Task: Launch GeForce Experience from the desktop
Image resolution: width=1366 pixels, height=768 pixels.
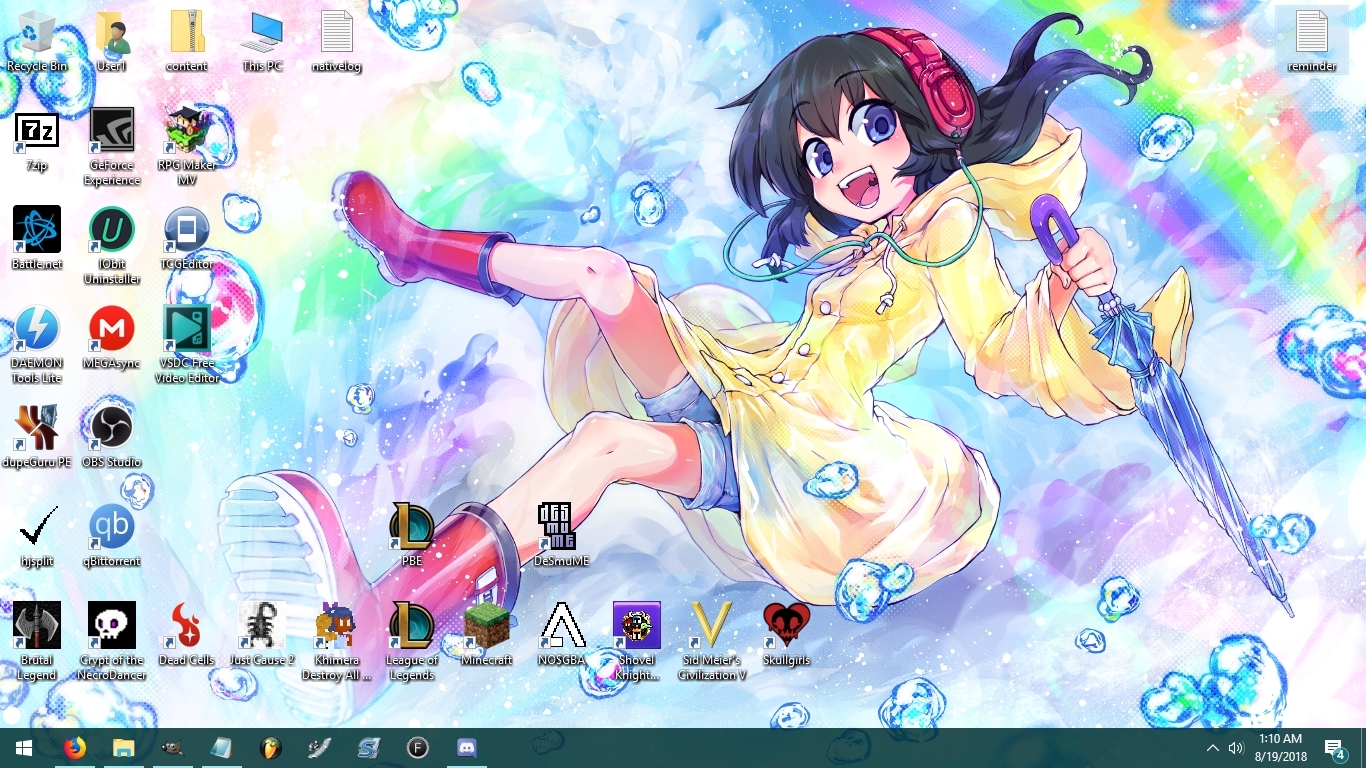Action: 112,146
